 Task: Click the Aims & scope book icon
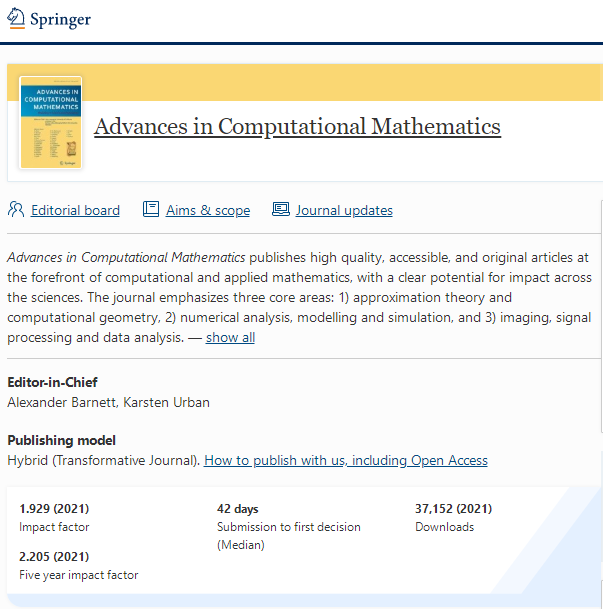click(x=151, y=209)
